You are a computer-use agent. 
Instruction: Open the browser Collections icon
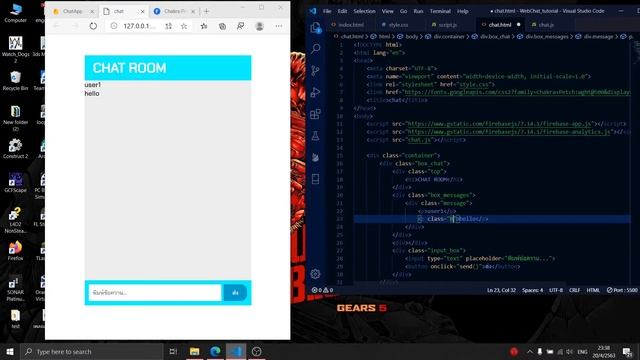click(x=222, y=26)
